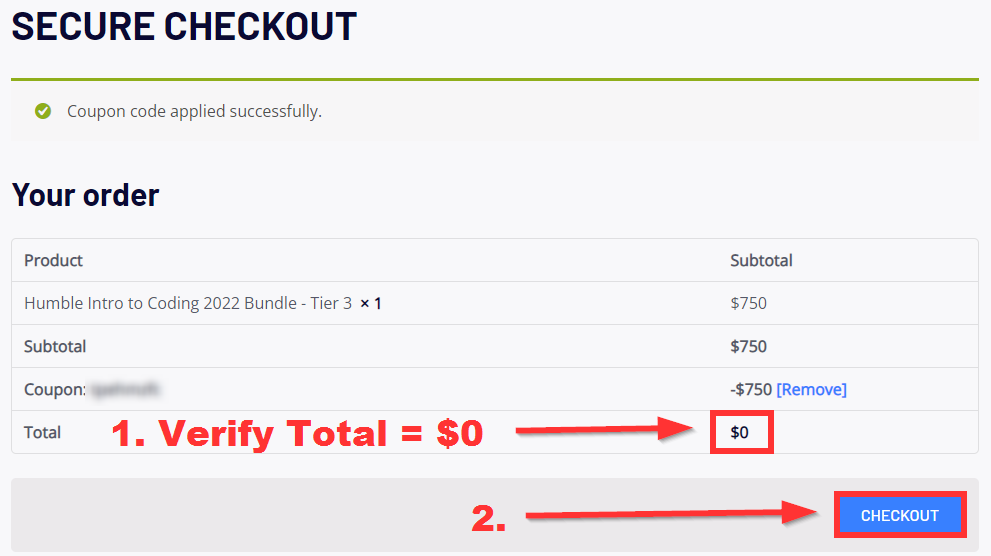Click the Total row label

(42, 432)
